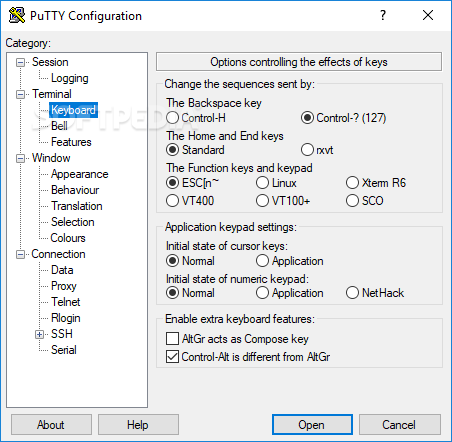Open Translation settings
452x442 pixels.
point(77,206)
